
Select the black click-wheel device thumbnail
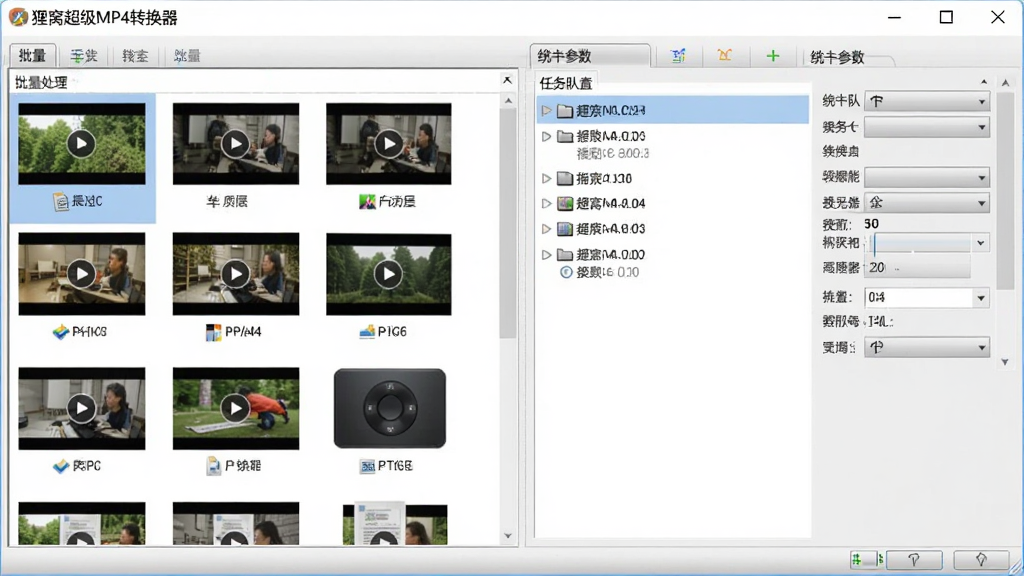pyautogui.click(x=390, y=409)
